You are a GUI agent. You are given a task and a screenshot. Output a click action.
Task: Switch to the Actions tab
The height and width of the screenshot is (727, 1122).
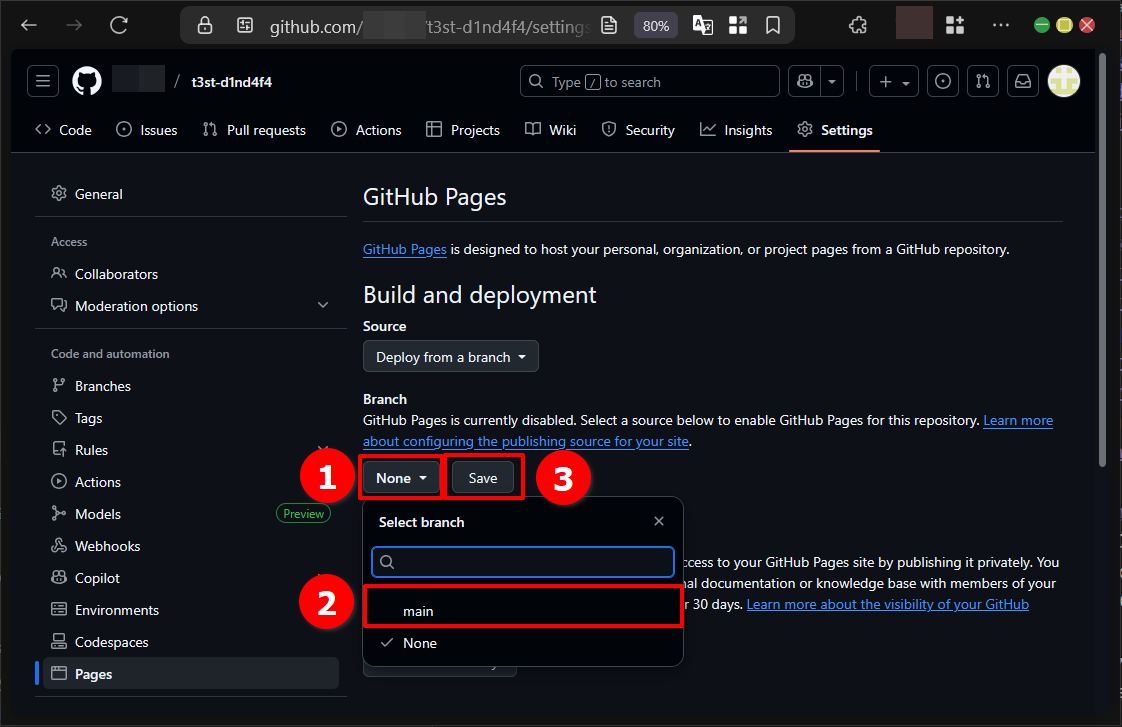click(376, 129)
